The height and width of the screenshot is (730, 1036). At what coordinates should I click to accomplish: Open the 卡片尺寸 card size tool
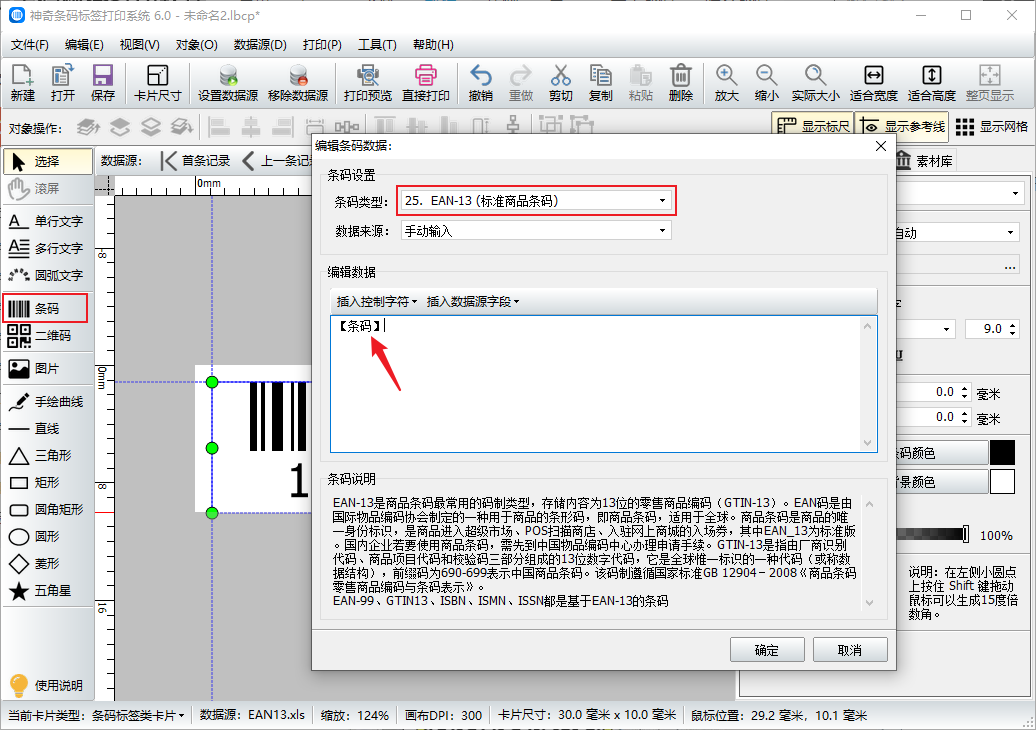click(x=157, y=83)
